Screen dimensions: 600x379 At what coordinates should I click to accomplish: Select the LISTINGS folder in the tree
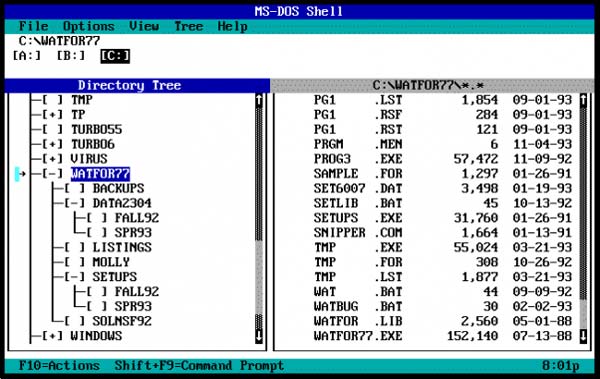tap(122, 248)
